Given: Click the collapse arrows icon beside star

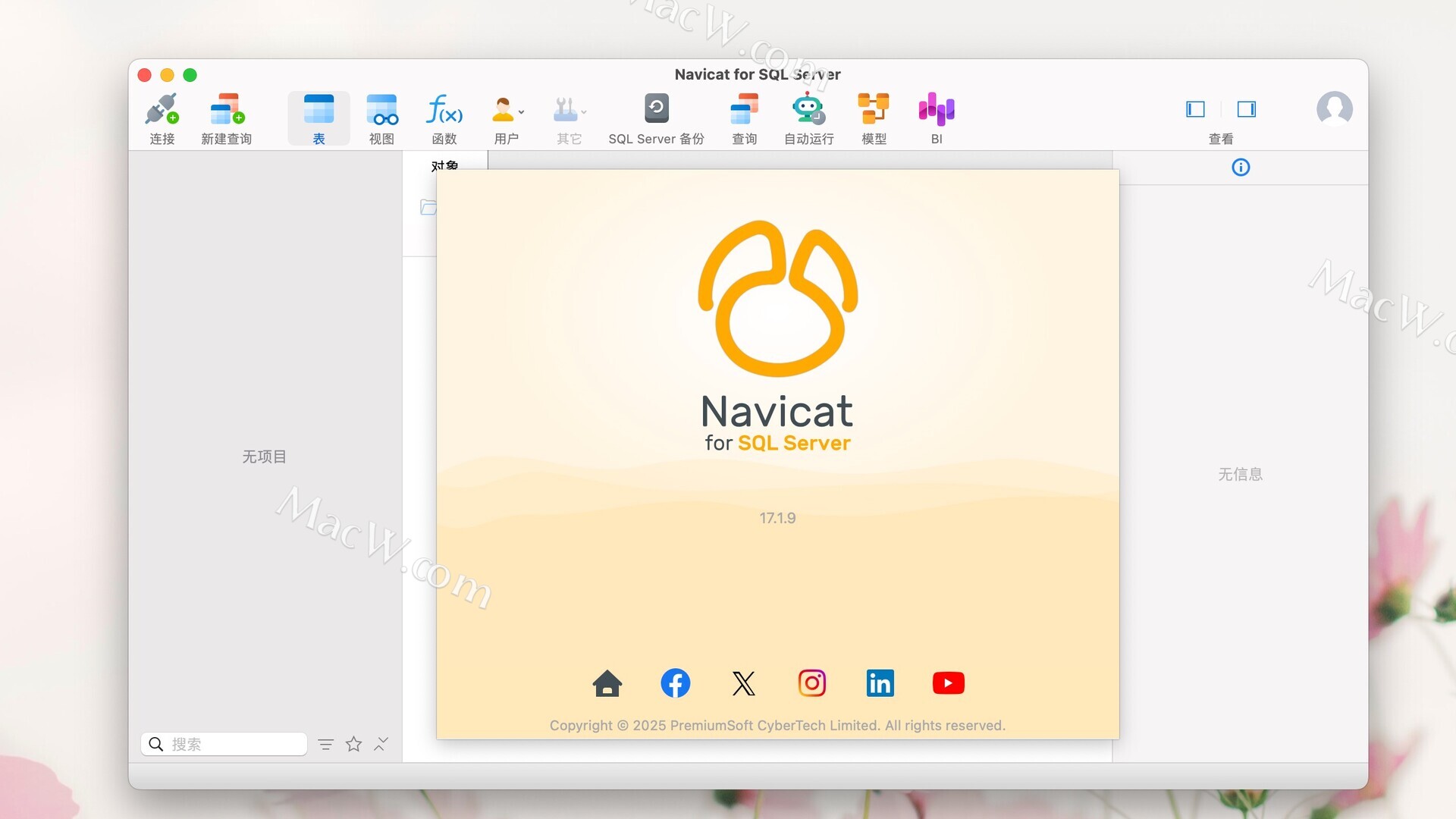Looking at the screenshot, I should point(381,744).
